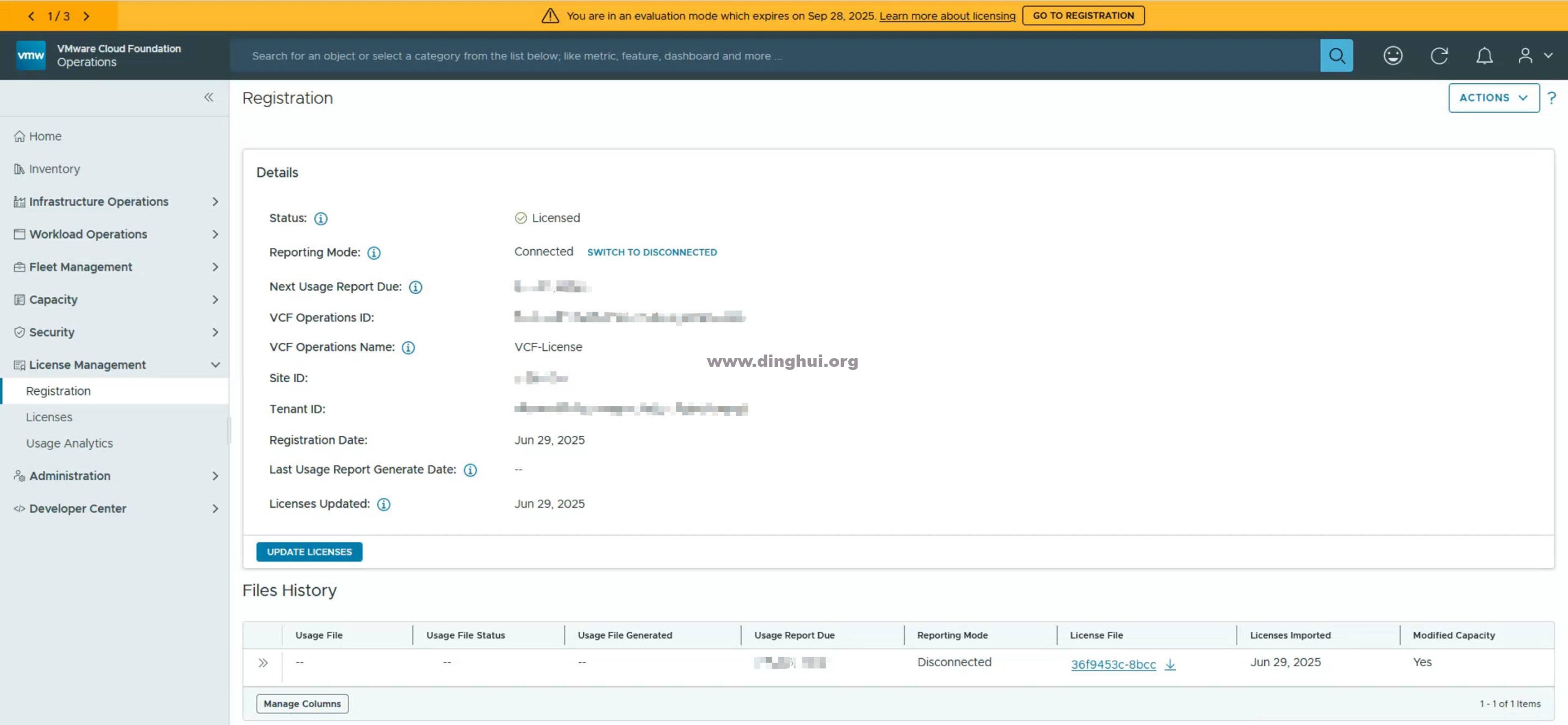Select Usage Analytics submenu item
This screenshot has width=1568, height=725.
[69, 443]
